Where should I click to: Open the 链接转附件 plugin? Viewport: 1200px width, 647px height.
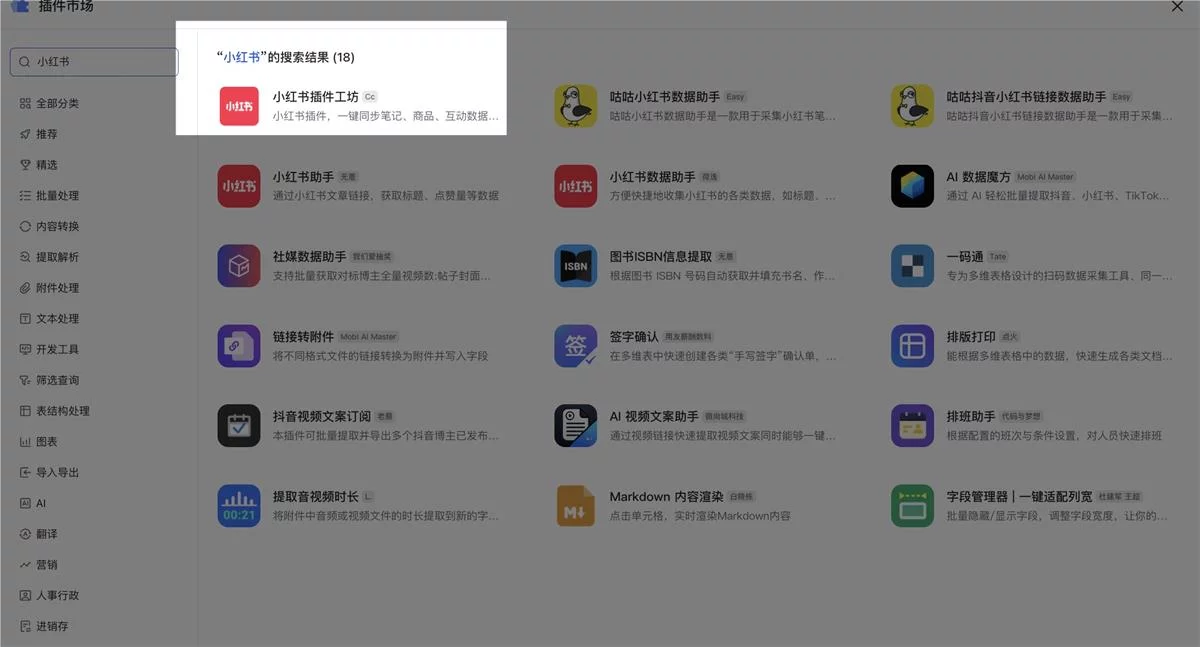tap(238, 346)
